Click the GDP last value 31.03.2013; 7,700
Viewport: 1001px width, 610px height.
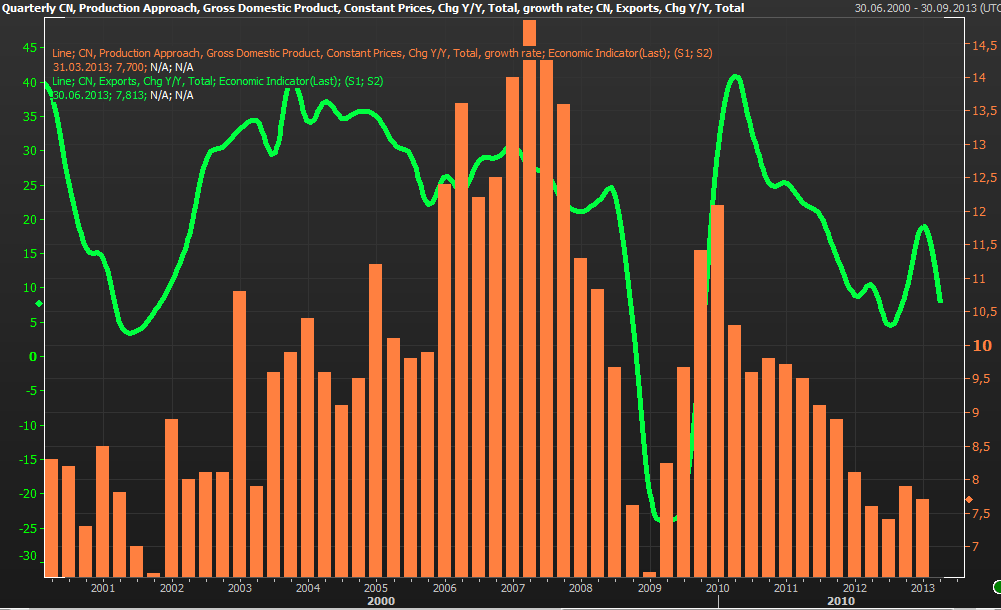pyautogui.click(x=98, y=67)
